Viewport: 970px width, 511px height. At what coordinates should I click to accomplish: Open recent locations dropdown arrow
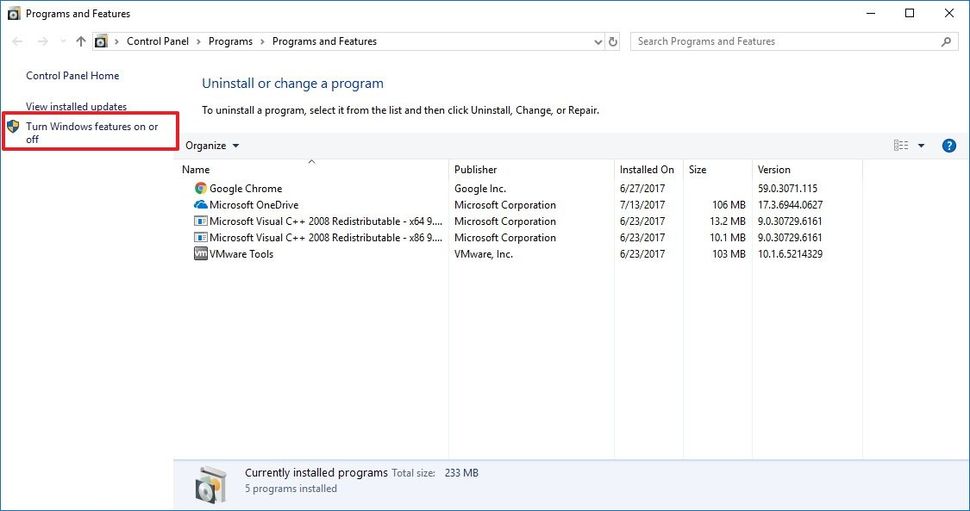pos(63,42)
